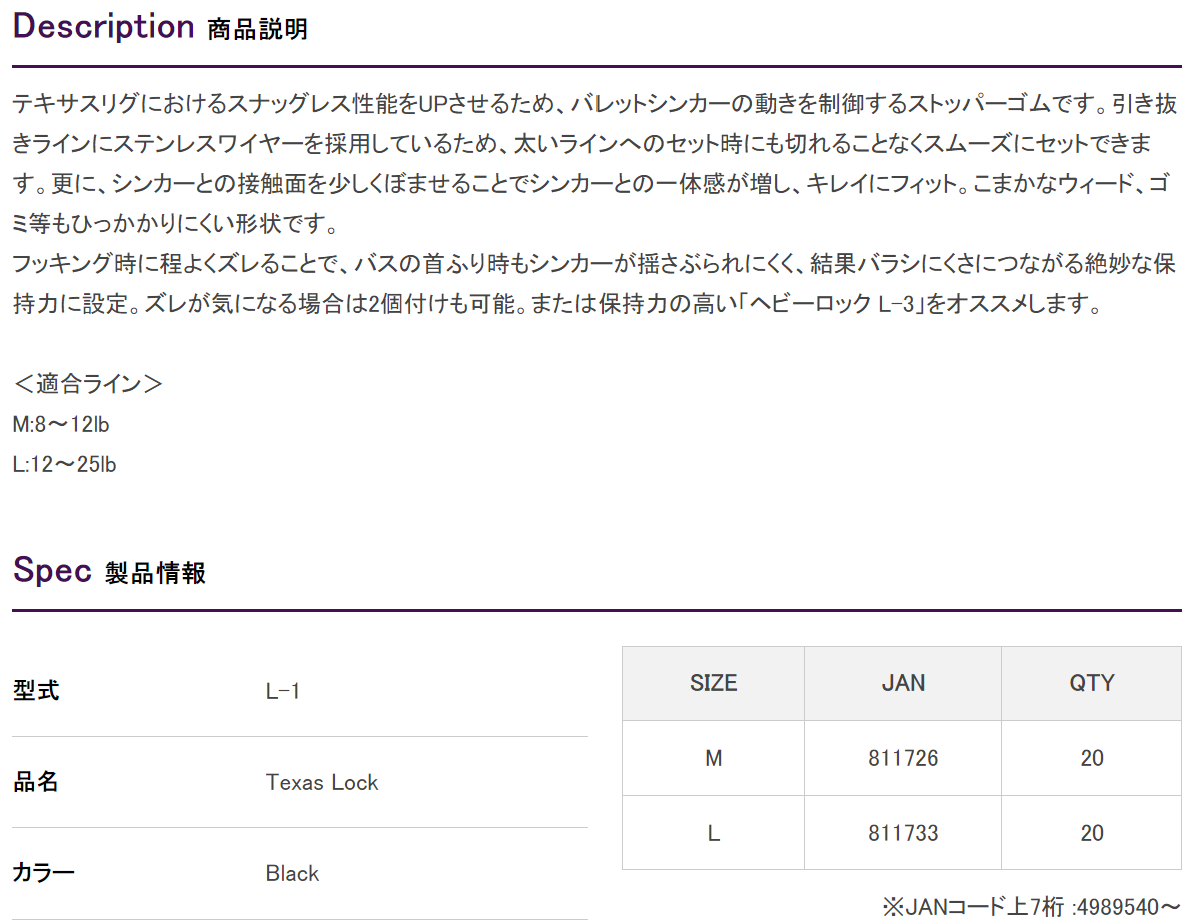The width and height of the screenshot is (1190, 924).
Task: Select the SIZE column header
Action: click(713, 683)
